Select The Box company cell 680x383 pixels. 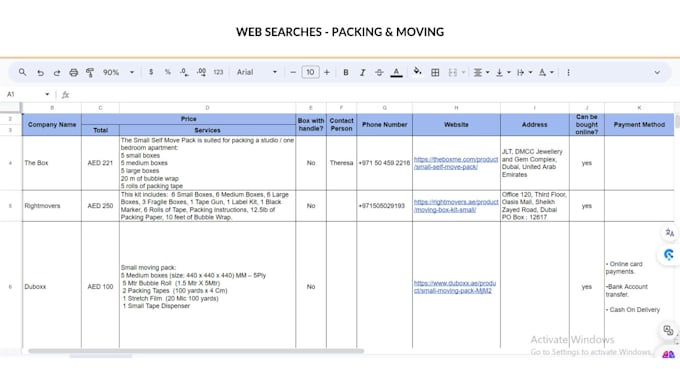[x=52, y=163]
